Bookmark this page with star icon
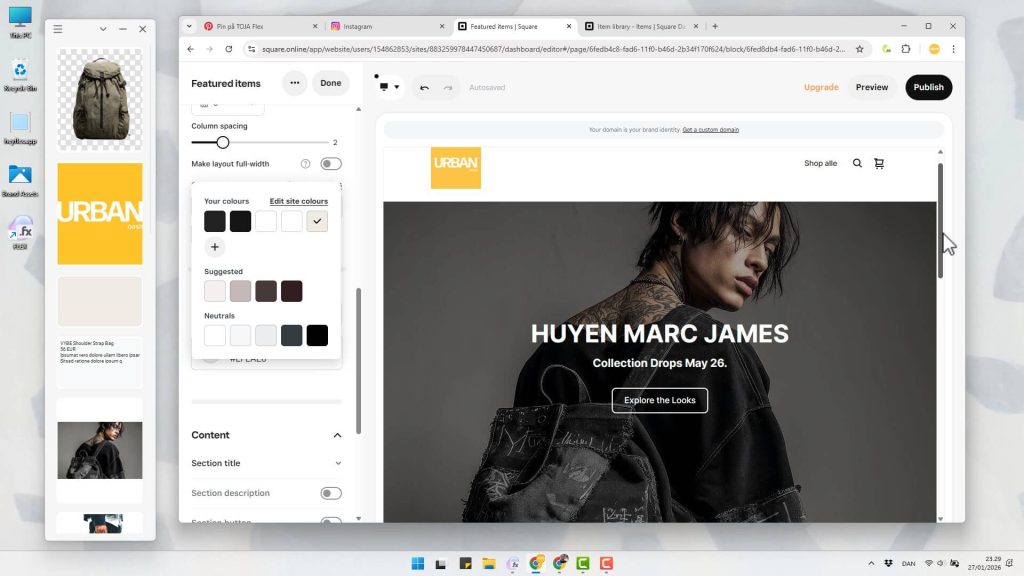This screenshot has width=1024, height=576. (859, 48)
